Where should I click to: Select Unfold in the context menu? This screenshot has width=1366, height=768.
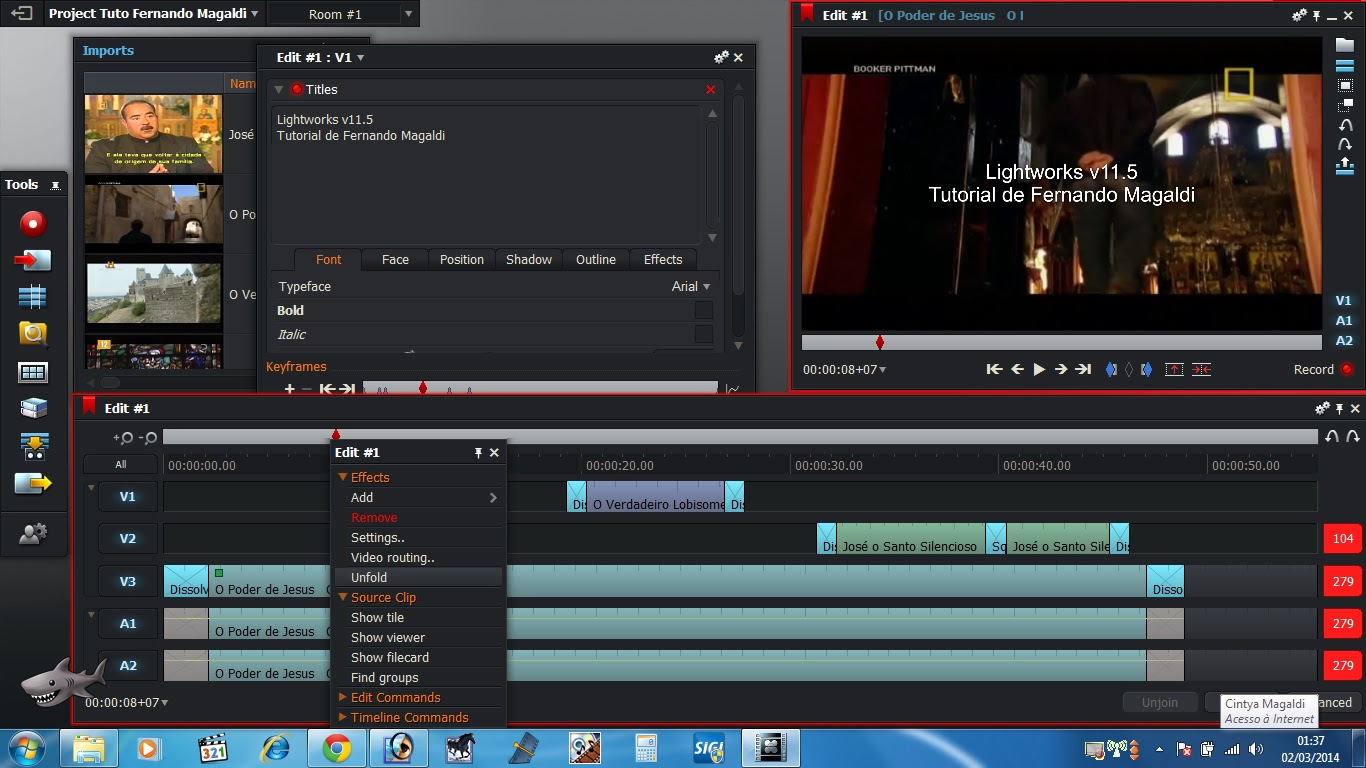click(x=419, y=577)
